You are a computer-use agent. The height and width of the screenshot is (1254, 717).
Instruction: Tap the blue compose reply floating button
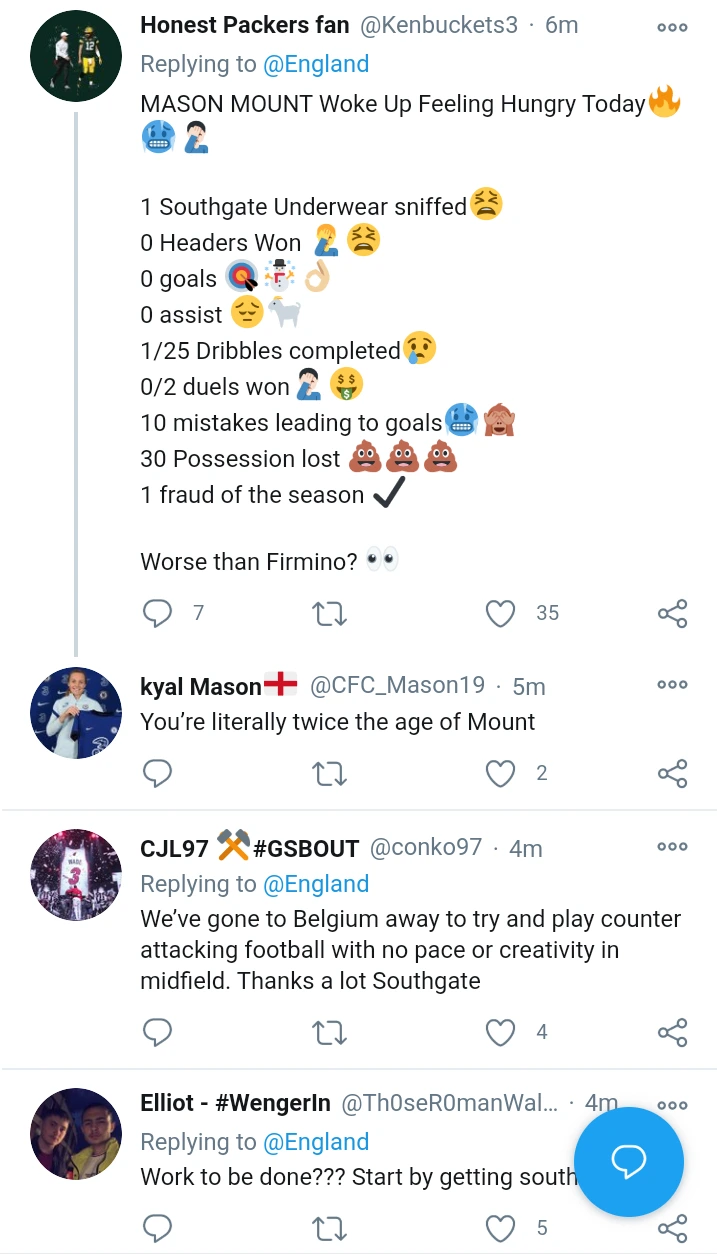[x=629, y=1161]
